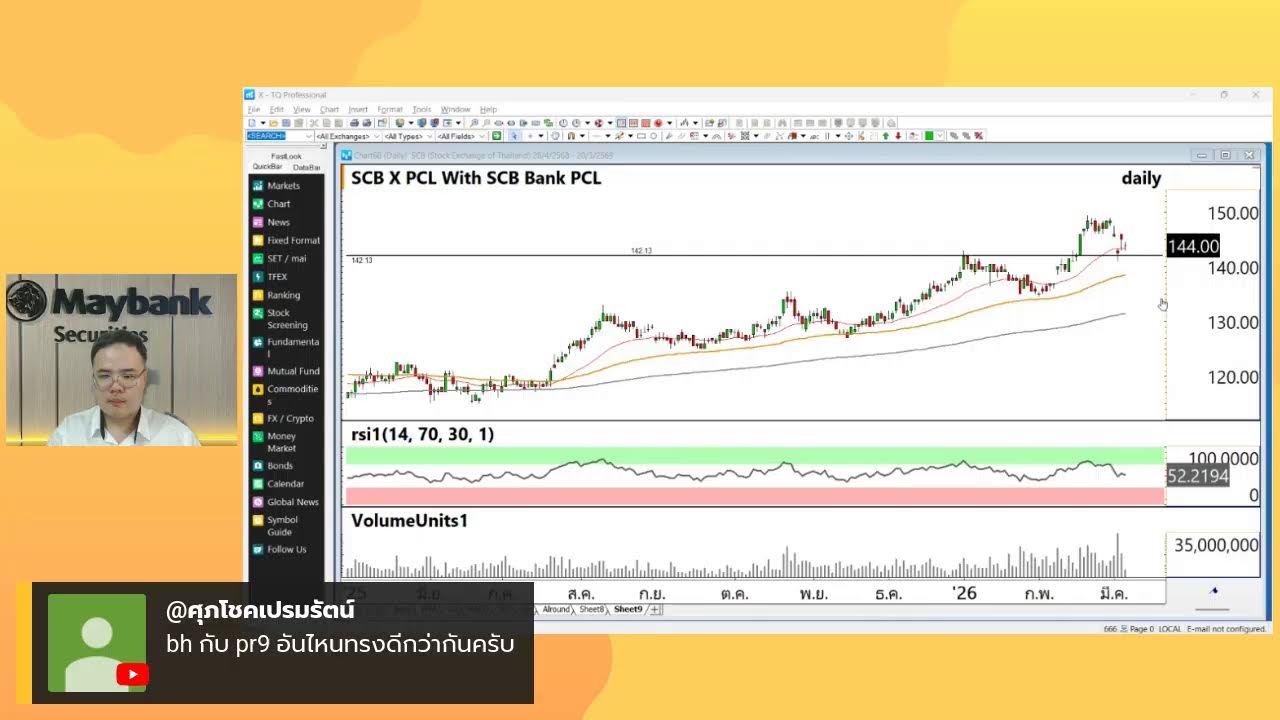Open the Chart item in sidebar
The width and height of the screenshot is (1280, 720).
point(271,204)
